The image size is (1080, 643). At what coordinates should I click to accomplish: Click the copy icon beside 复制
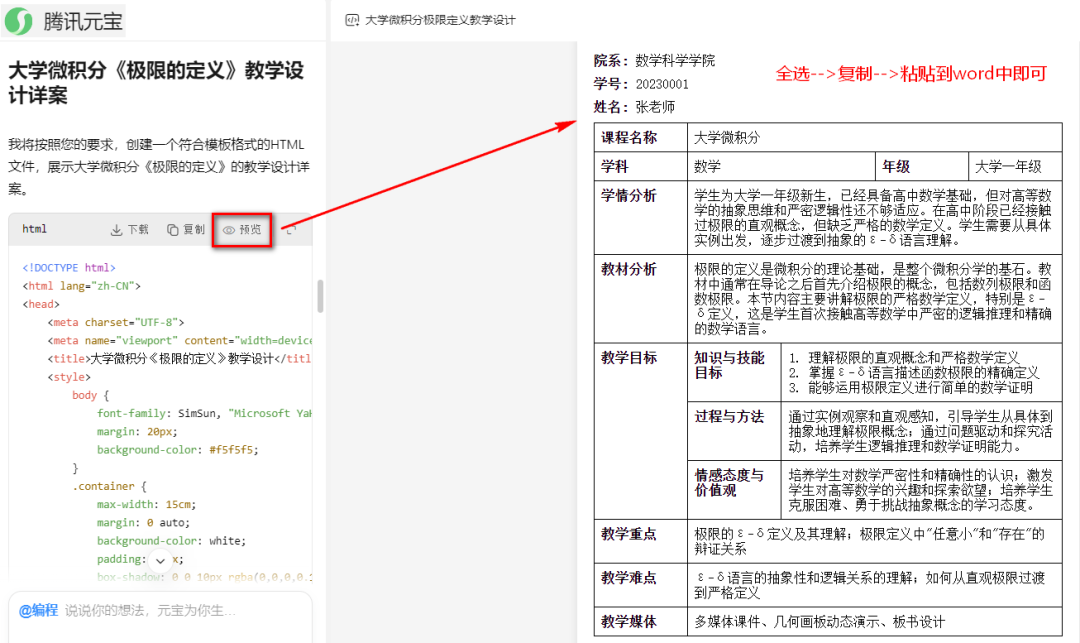click(172, 229)
